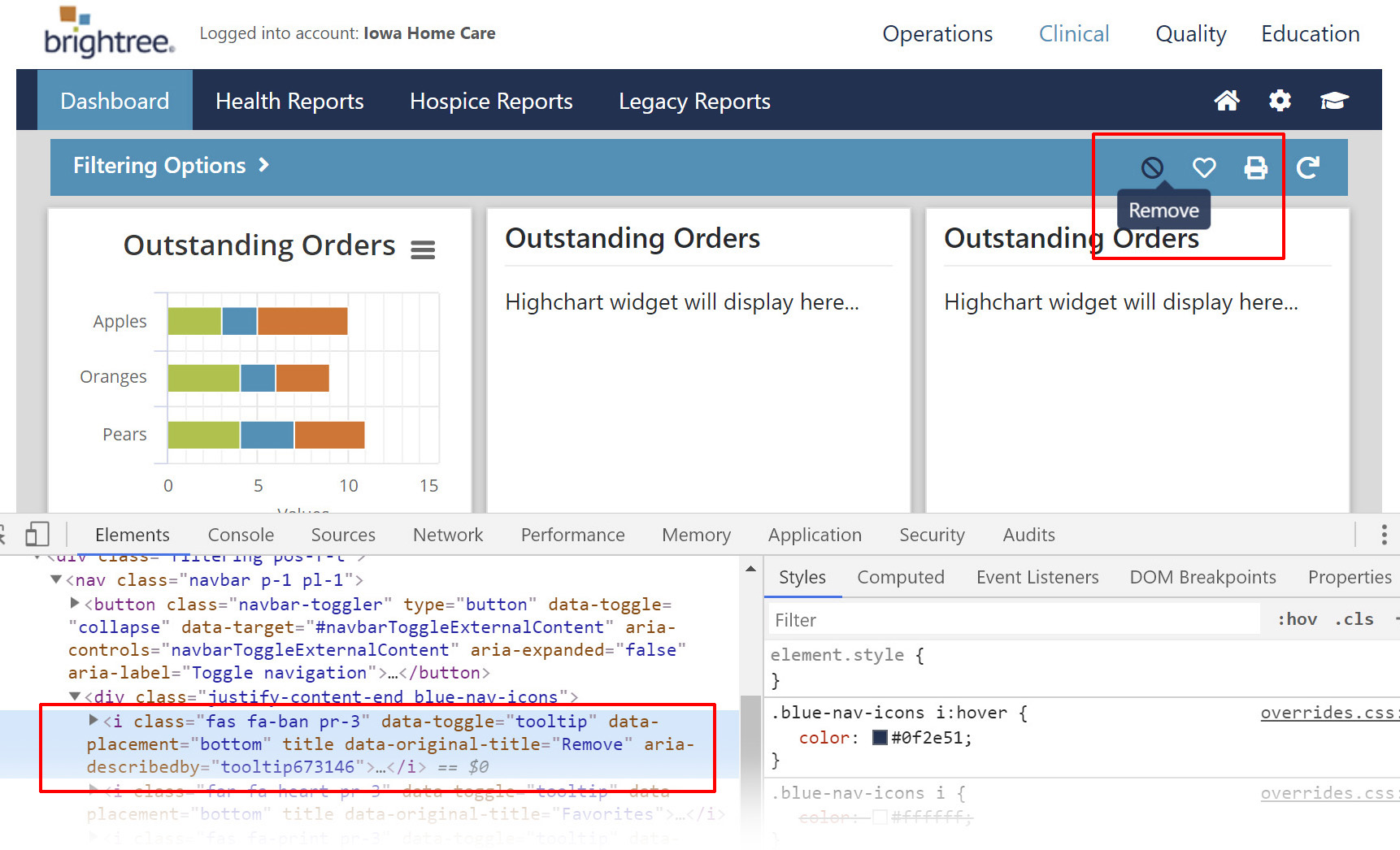This screenshot has width=1400, height=850.
Task: Go to Quality section
Action: click(x=1191, y=34)
